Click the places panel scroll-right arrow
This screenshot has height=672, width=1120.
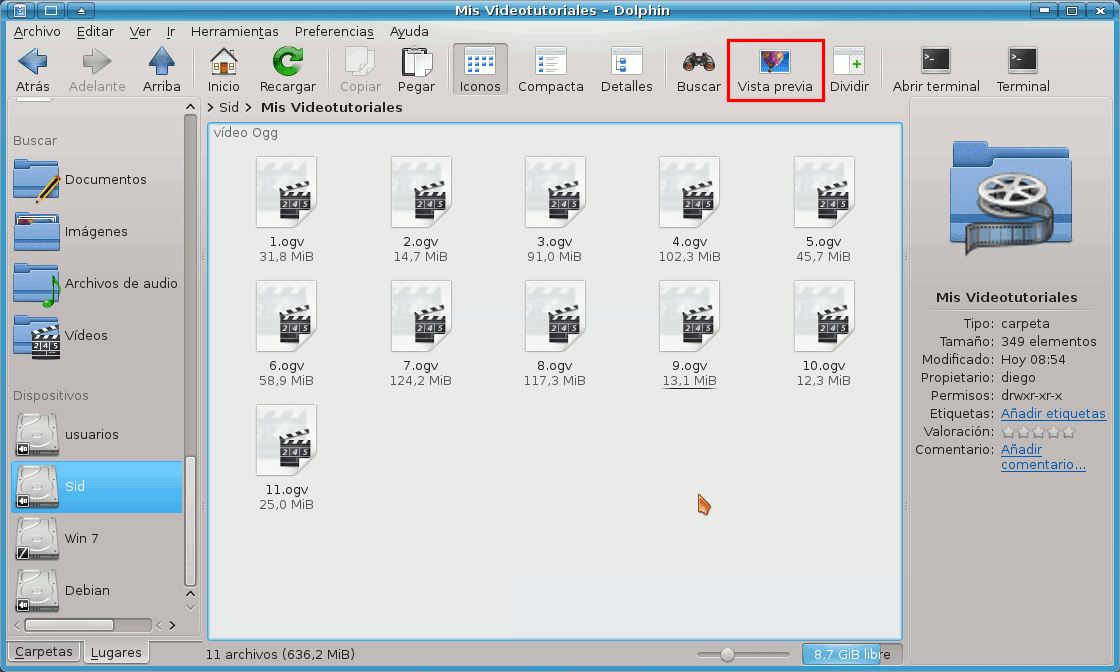[172, 626]
